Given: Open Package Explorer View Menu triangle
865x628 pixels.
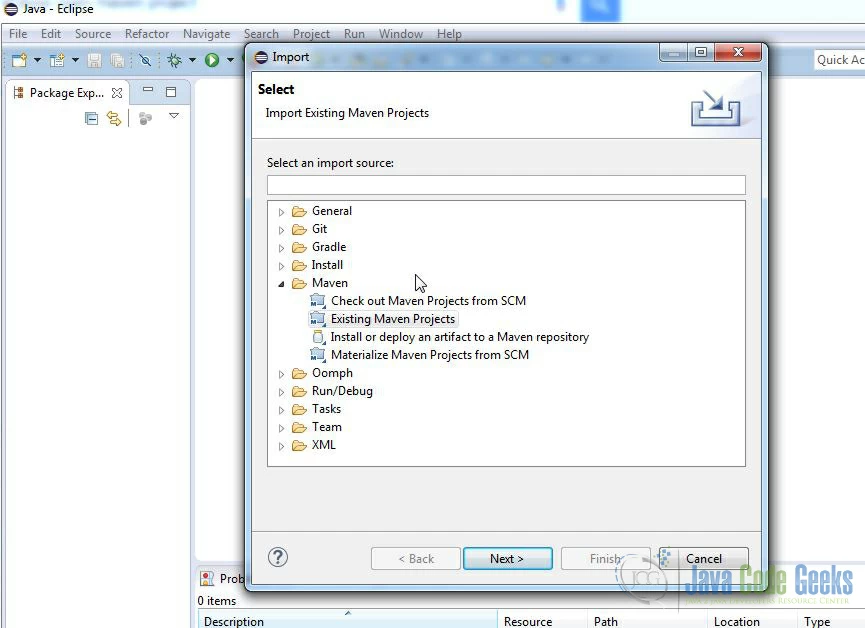Looking at the screenshot, I should tap(174, 116).
